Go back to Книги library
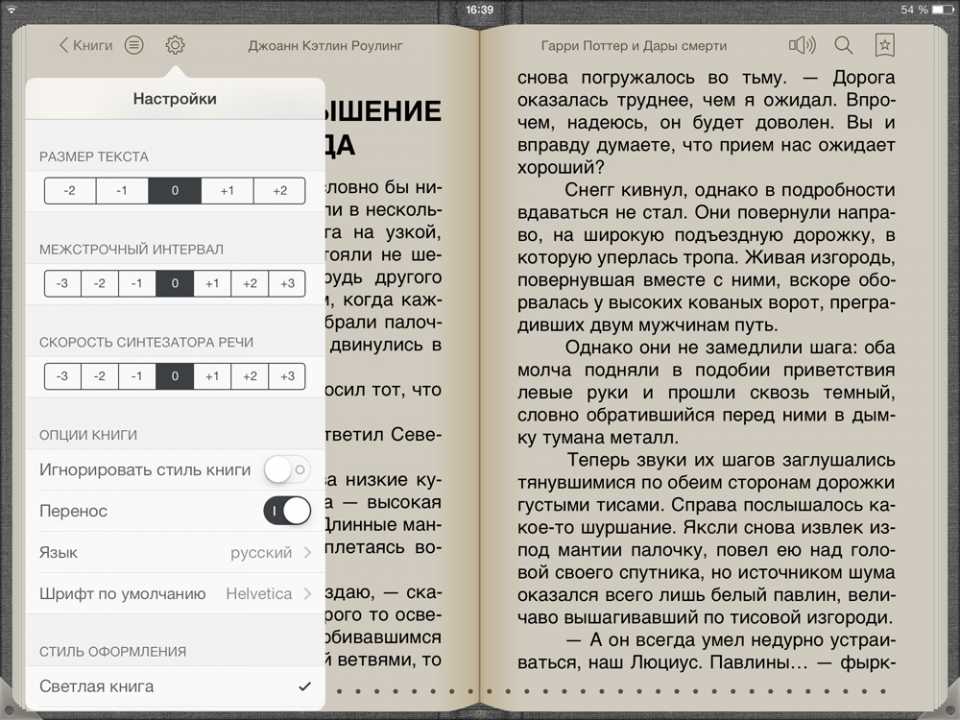The image size is (960, 720). (86, 45)
